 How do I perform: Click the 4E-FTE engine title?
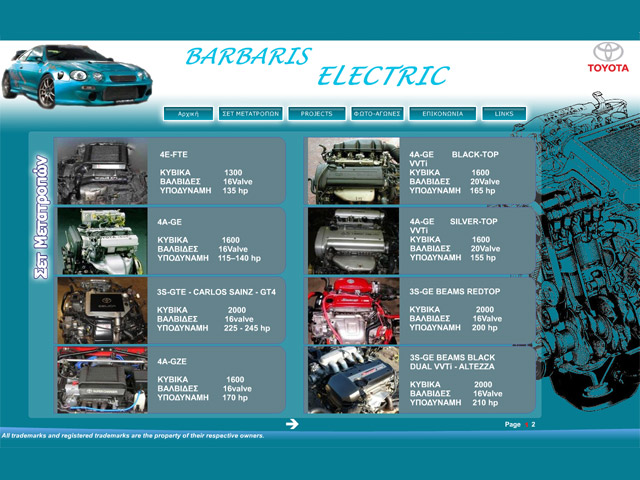pos(174,155)
